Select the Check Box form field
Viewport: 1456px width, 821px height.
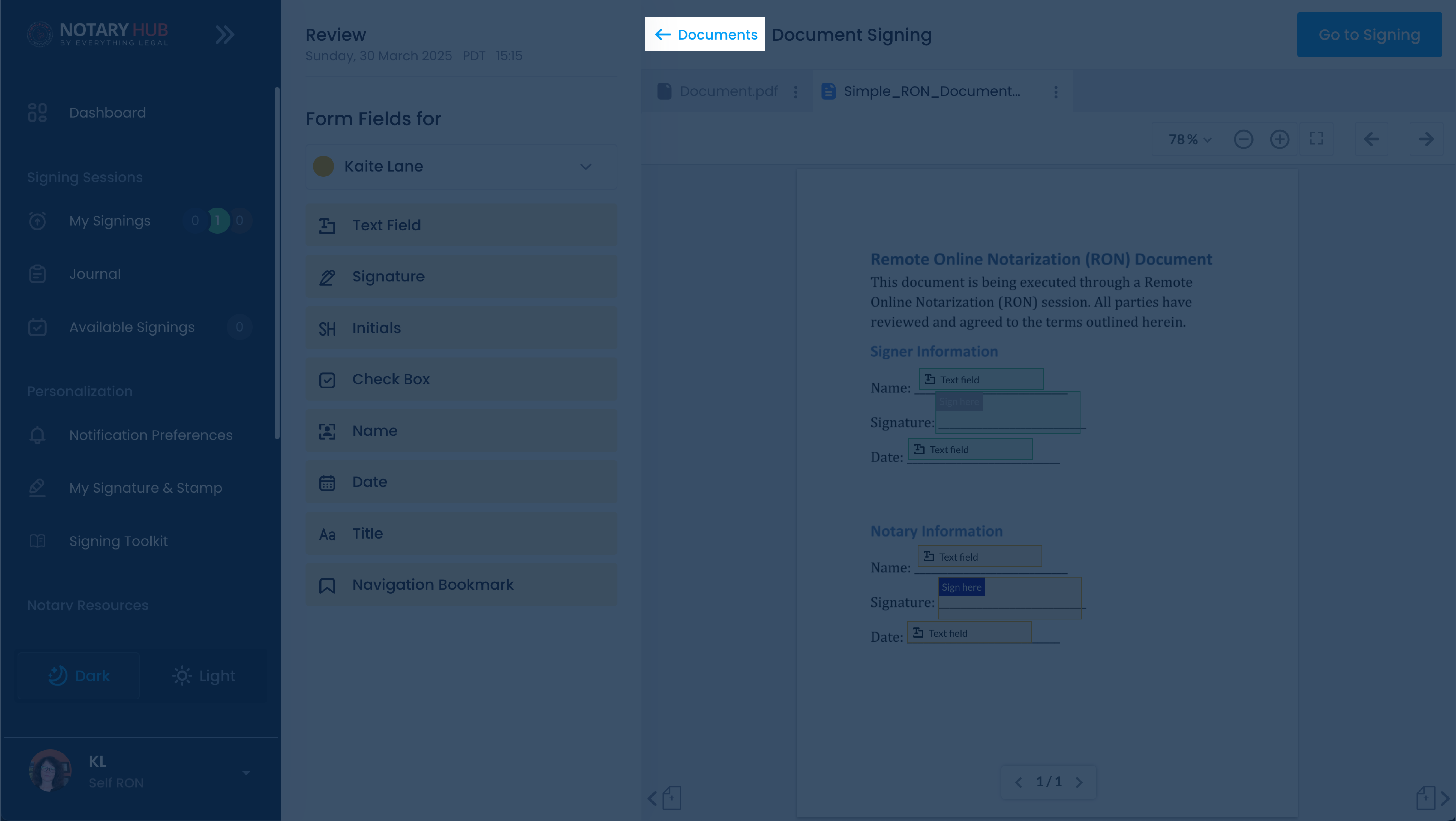click(461, 379)
